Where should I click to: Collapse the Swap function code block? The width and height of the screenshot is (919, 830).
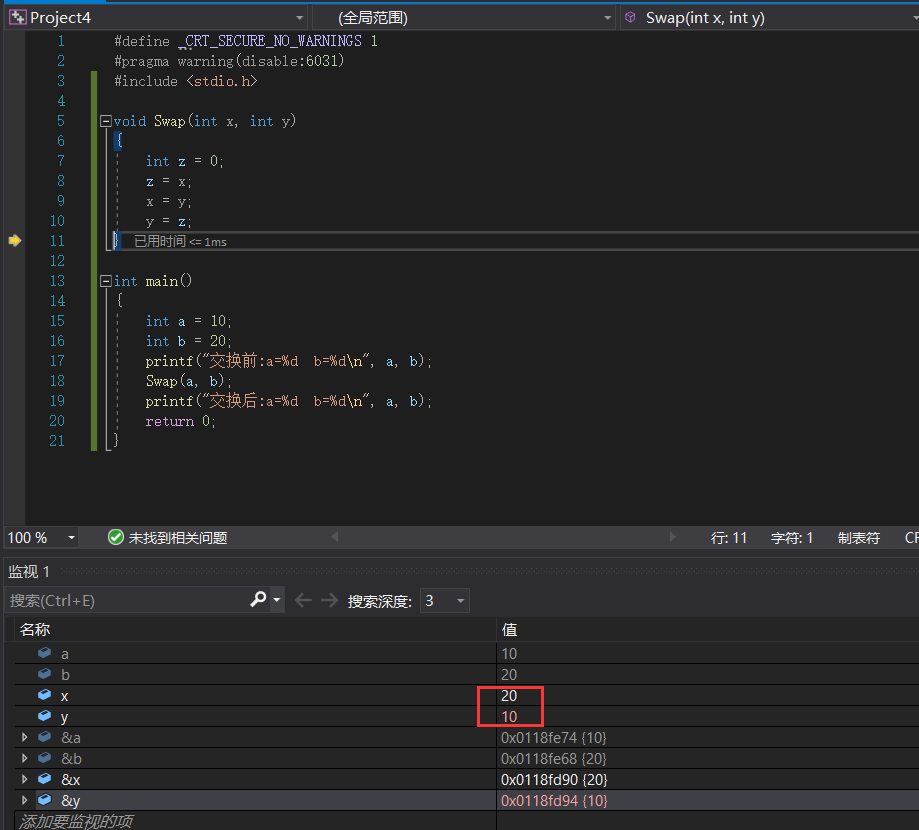tap(105, 121)
